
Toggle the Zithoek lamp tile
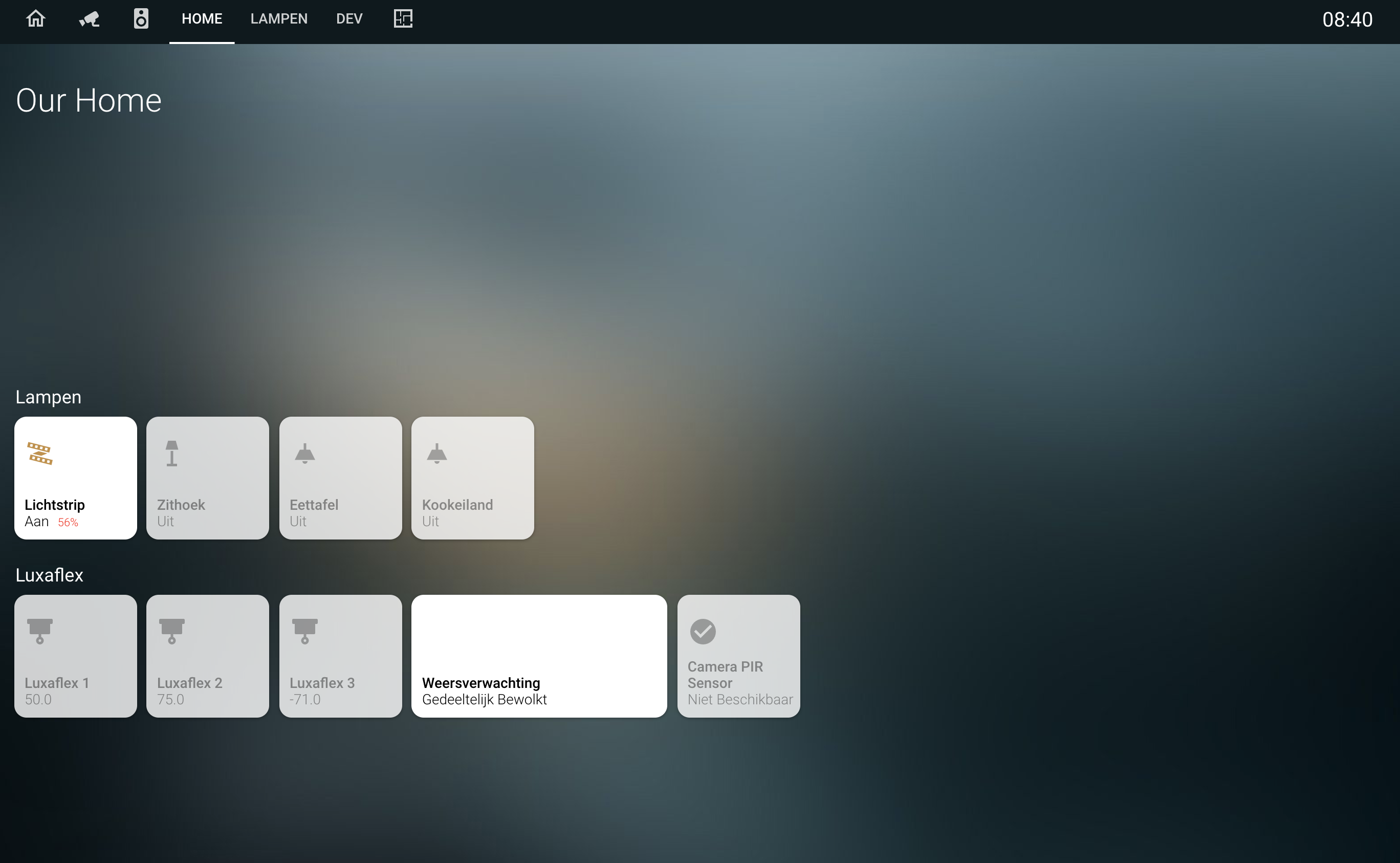coord(208,478)
